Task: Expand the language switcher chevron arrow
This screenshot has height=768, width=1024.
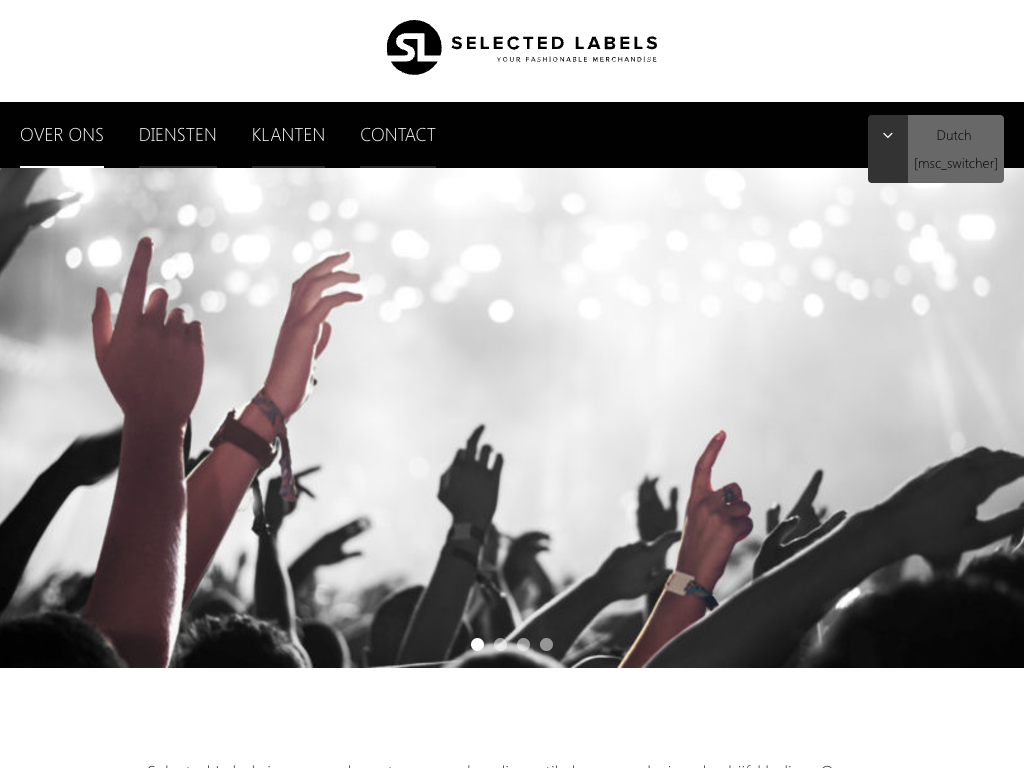Action: [888, 135]
